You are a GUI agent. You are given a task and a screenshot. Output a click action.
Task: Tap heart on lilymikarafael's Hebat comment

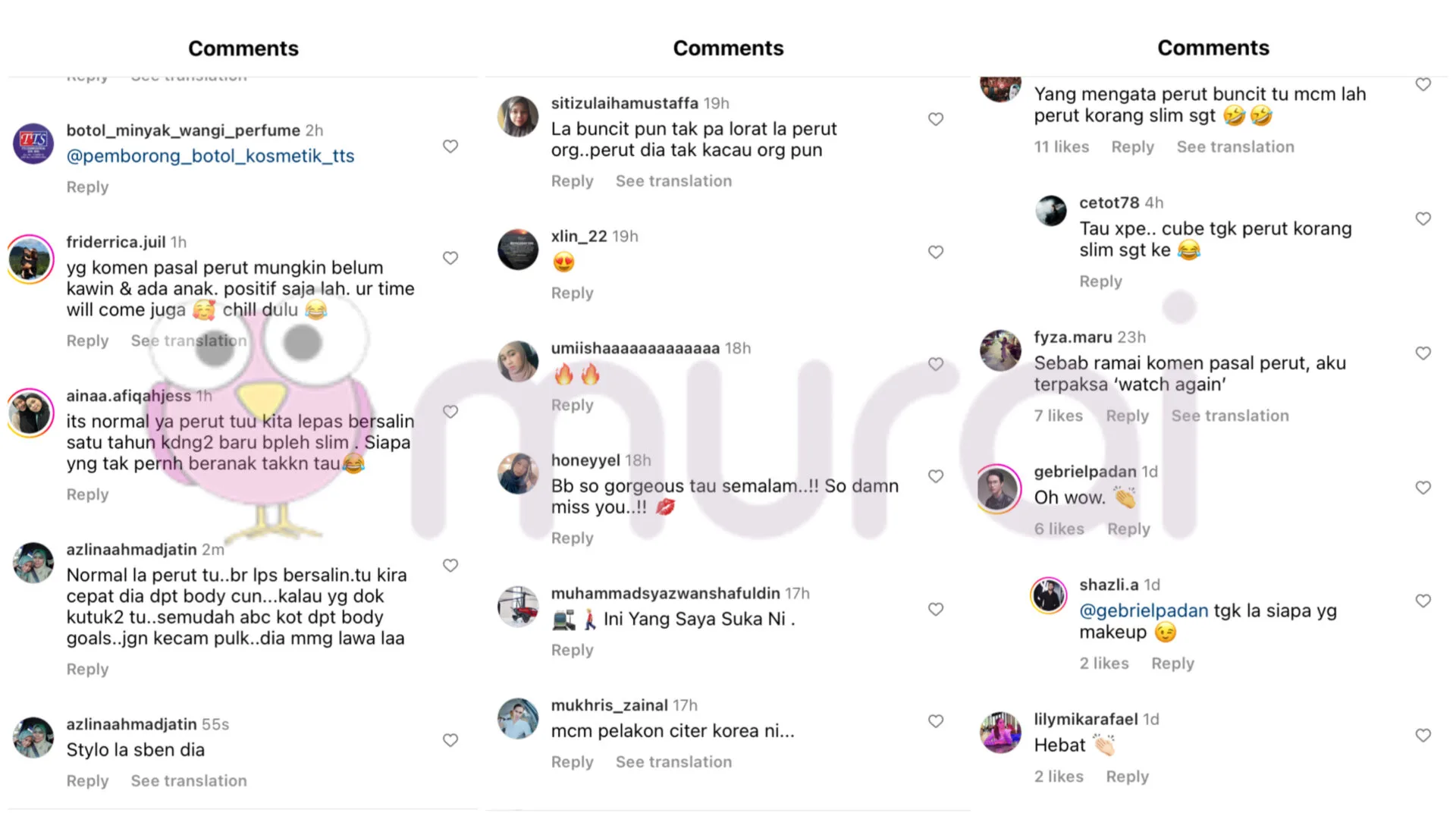(x=1423, y=736)
